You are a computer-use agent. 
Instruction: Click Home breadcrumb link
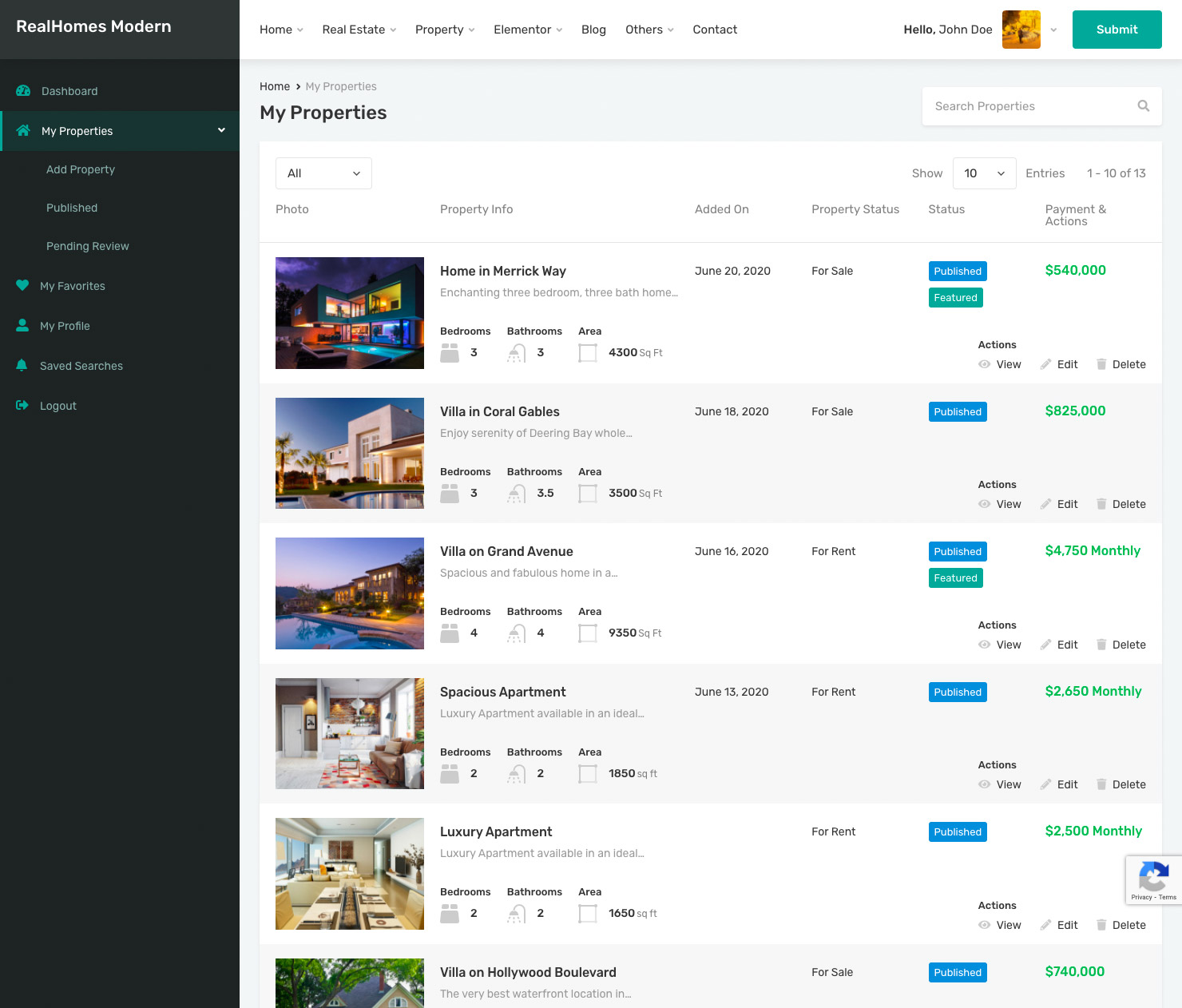[275, 86]
